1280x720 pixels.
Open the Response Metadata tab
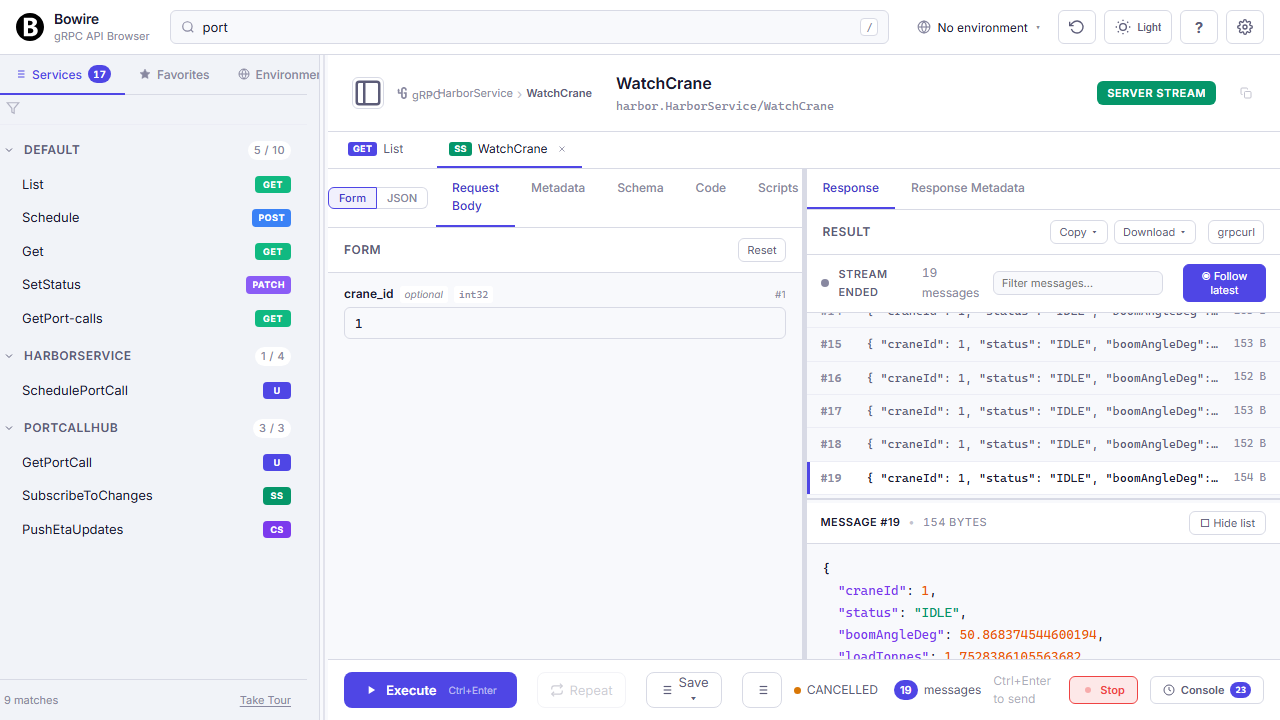(x=967, y=188)
